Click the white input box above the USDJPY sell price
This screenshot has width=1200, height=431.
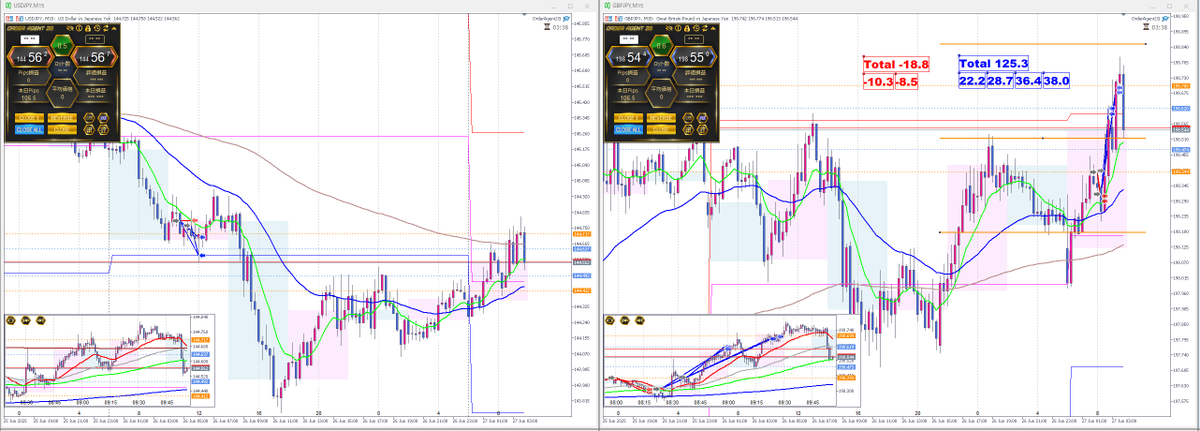coord(30,40)
